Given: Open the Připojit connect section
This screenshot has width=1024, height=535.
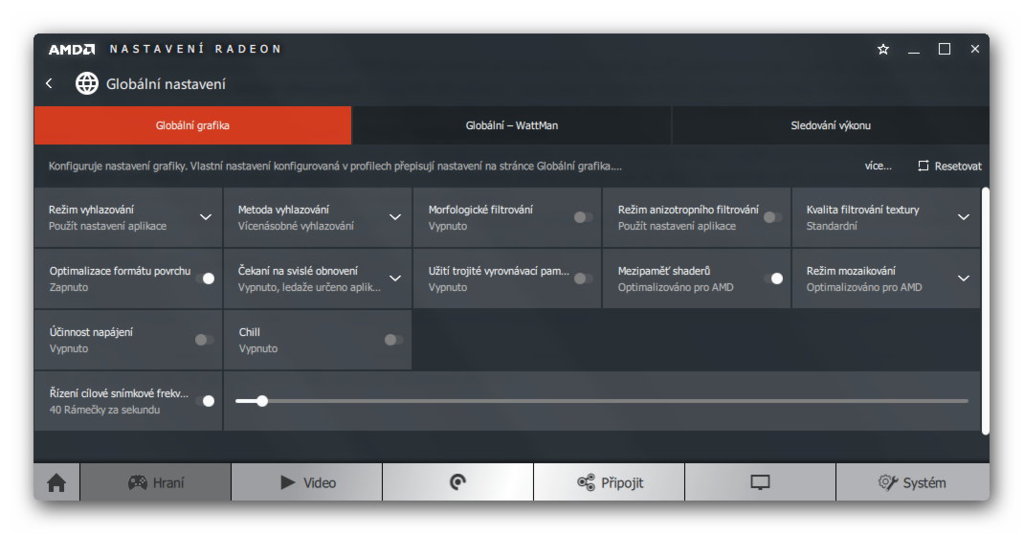Looking at the screenshot, I should [x=609, y=483].
